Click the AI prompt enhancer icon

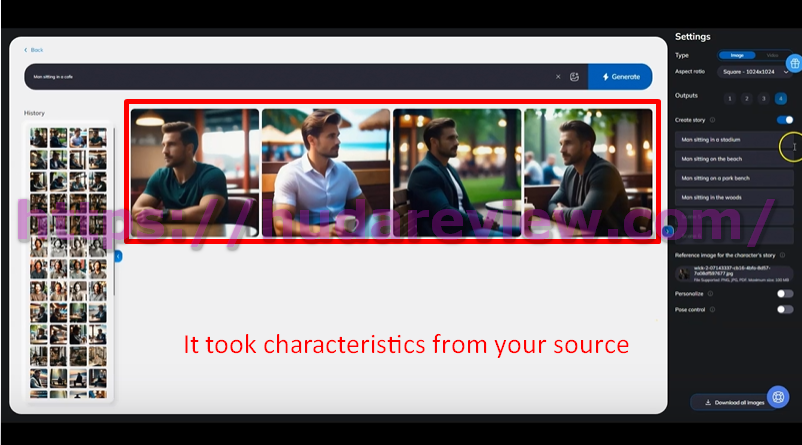coord(574,77)
